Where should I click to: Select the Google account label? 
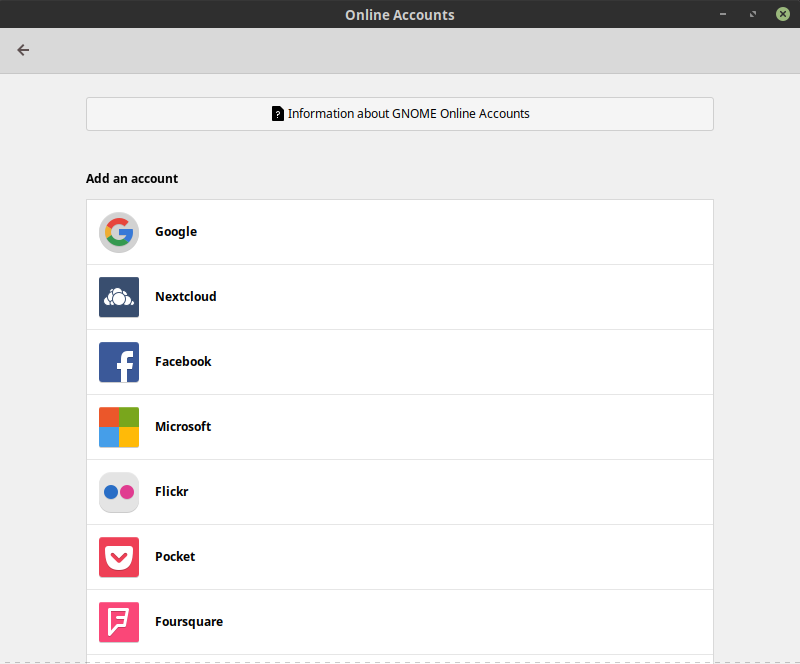[176, 232]
